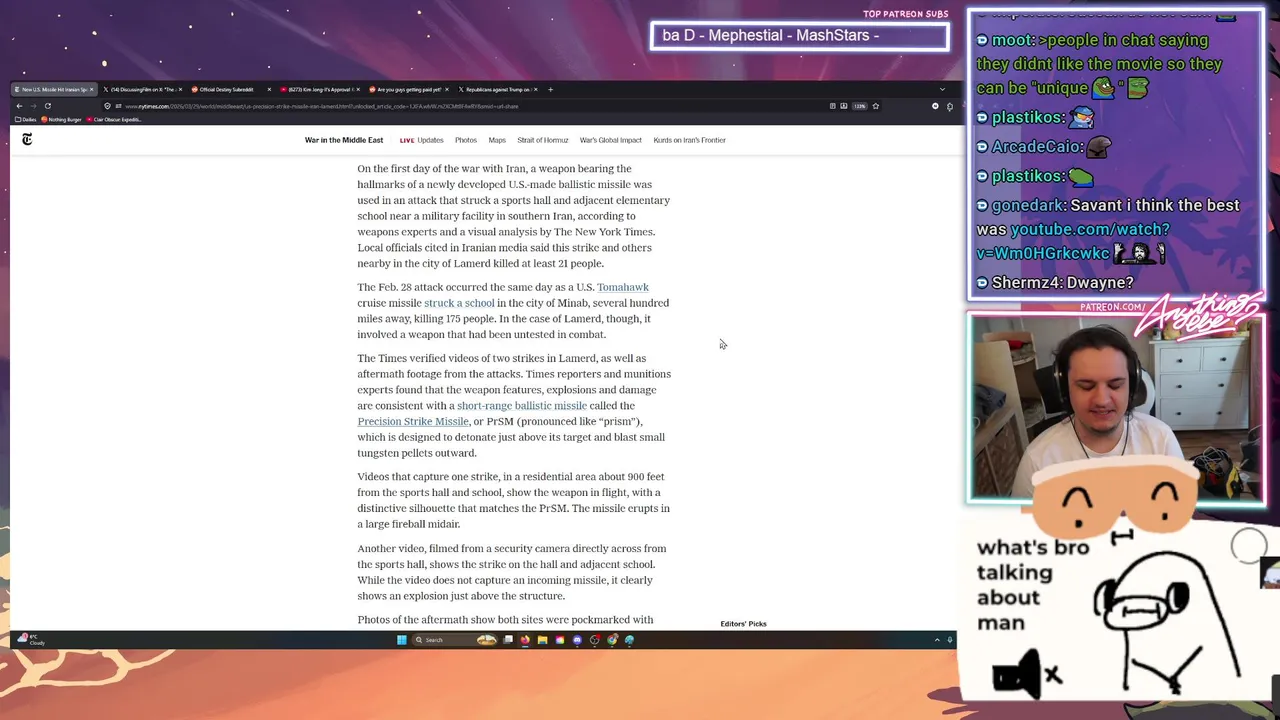Open the Nothing Burger bookmark
The height and width of the screenshot is (720, 1280).
click(61, 119)
